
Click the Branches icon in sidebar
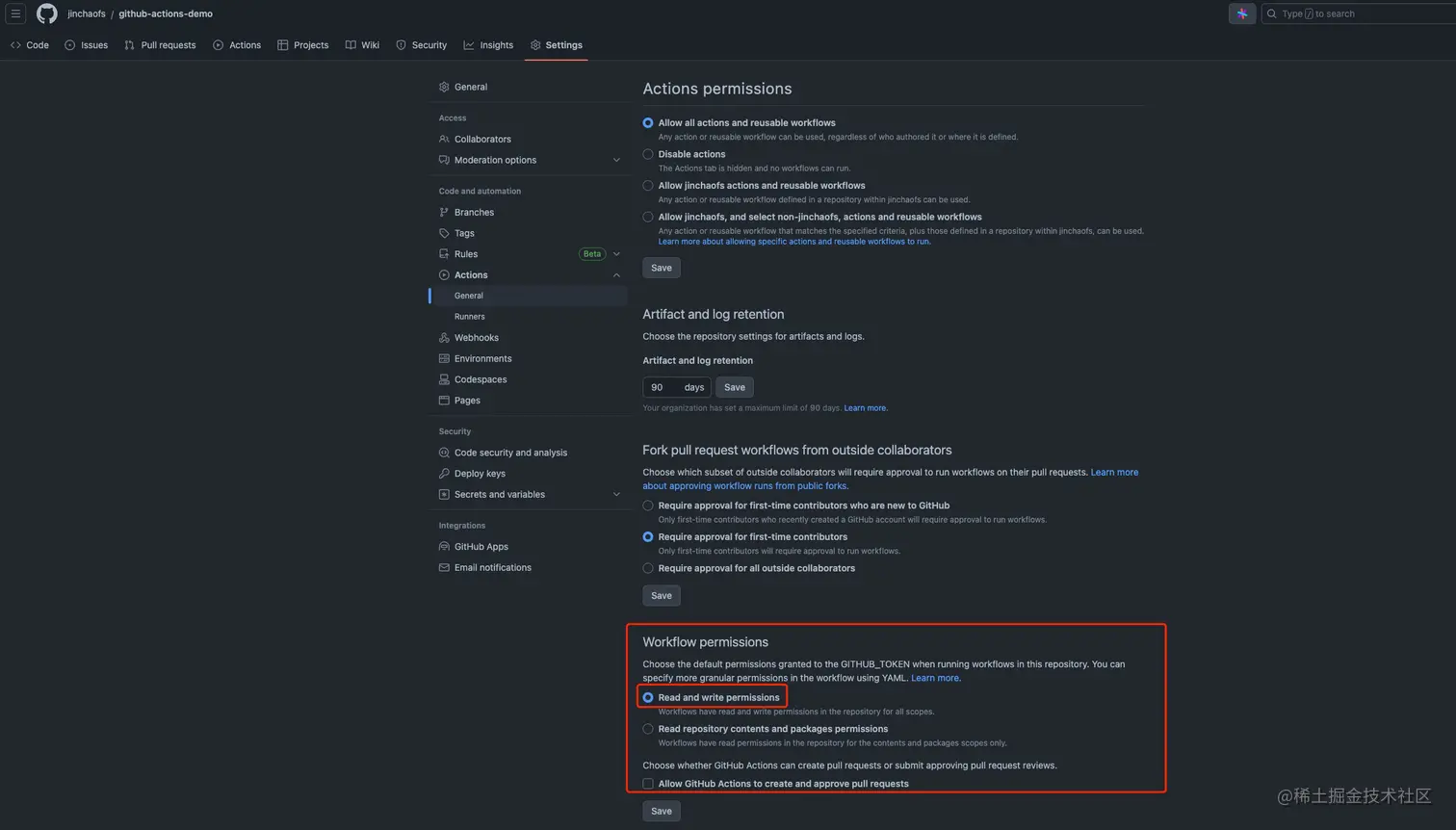(x=444, y=212)
